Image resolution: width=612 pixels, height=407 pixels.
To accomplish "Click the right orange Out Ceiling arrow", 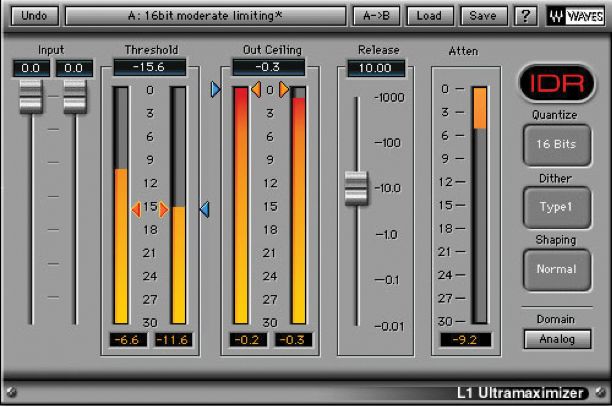I will pyautogui.click(x=284, y=90).
